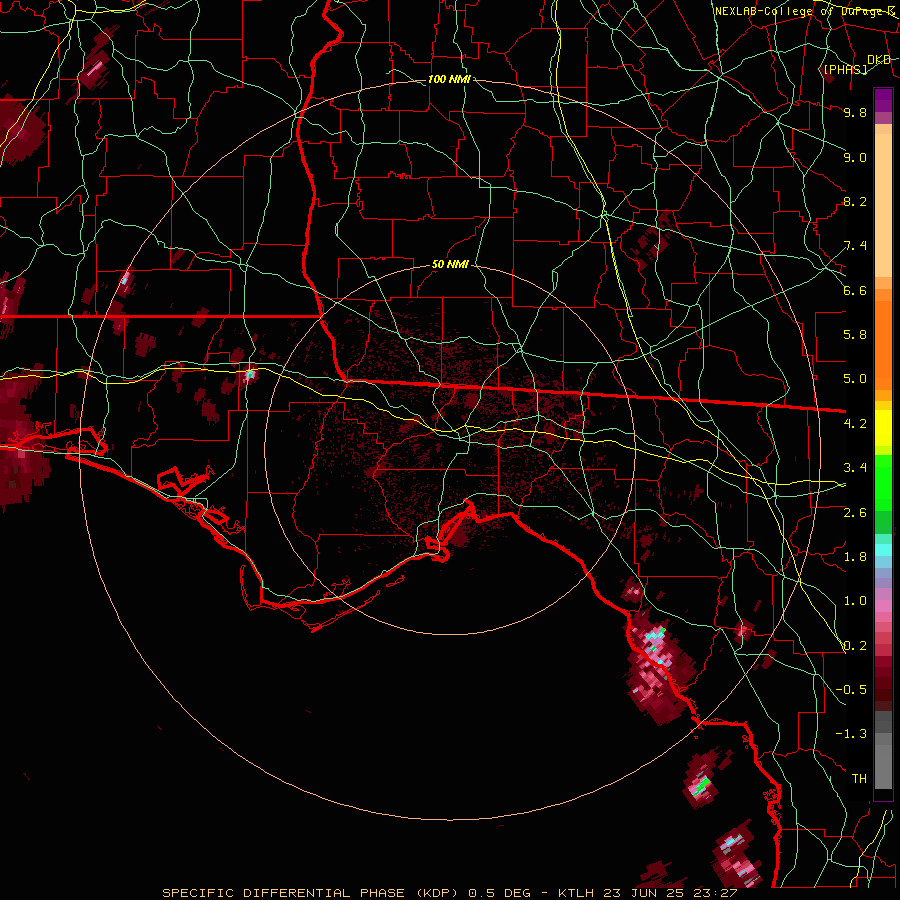This screenshot has height=900, width=900.
Task: Click the 0.2 value on color scale
Action: coord(855,646)
